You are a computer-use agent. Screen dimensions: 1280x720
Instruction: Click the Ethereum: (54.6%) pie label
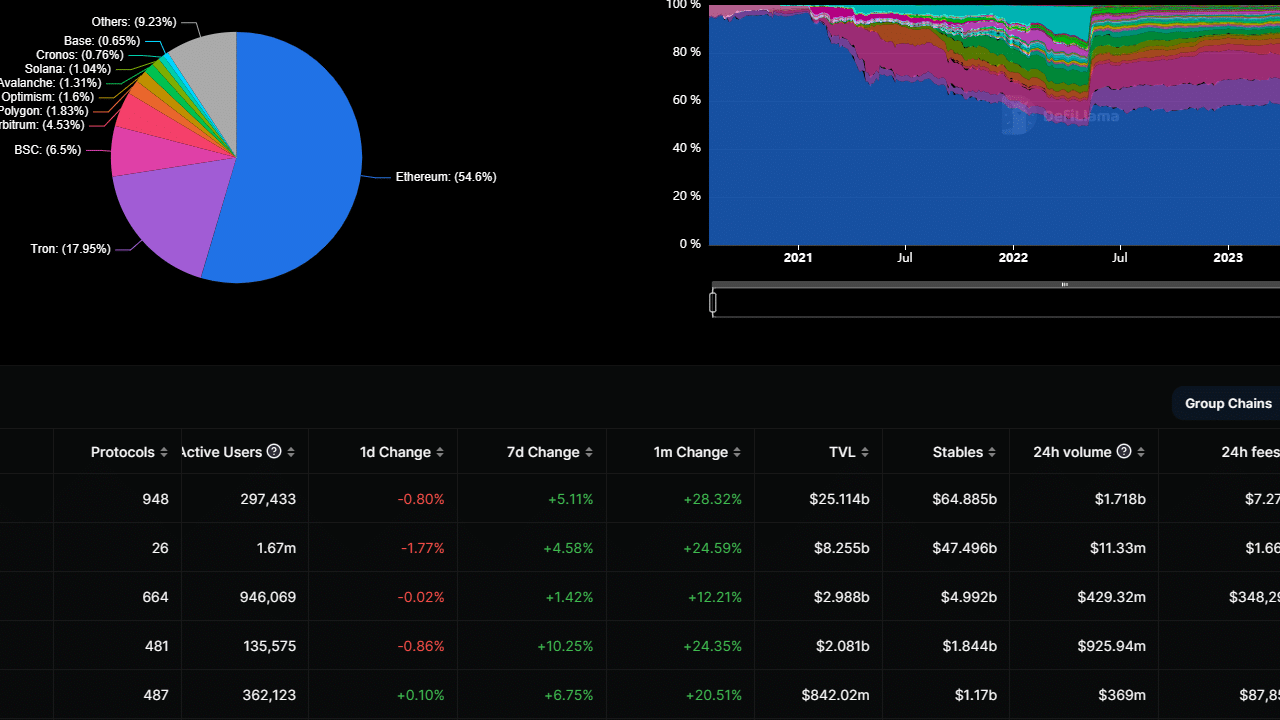pos(446,177)
